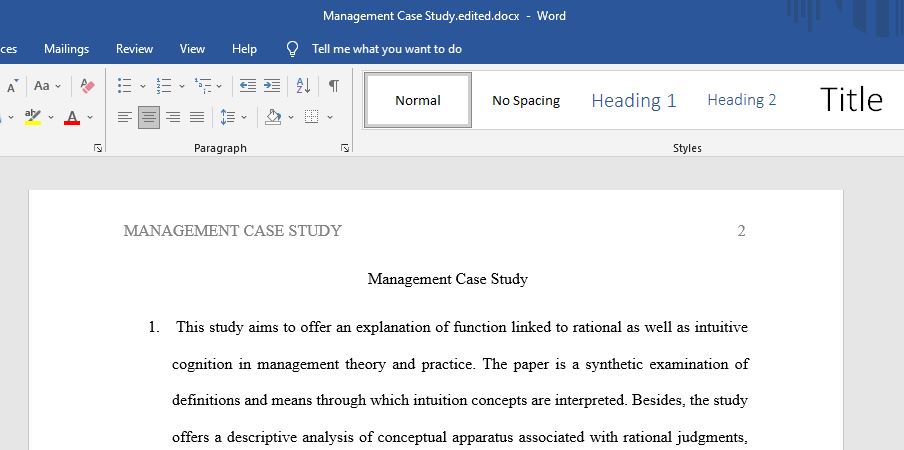
Task: Expand shading color dropdown arrow
Action: 291,118
